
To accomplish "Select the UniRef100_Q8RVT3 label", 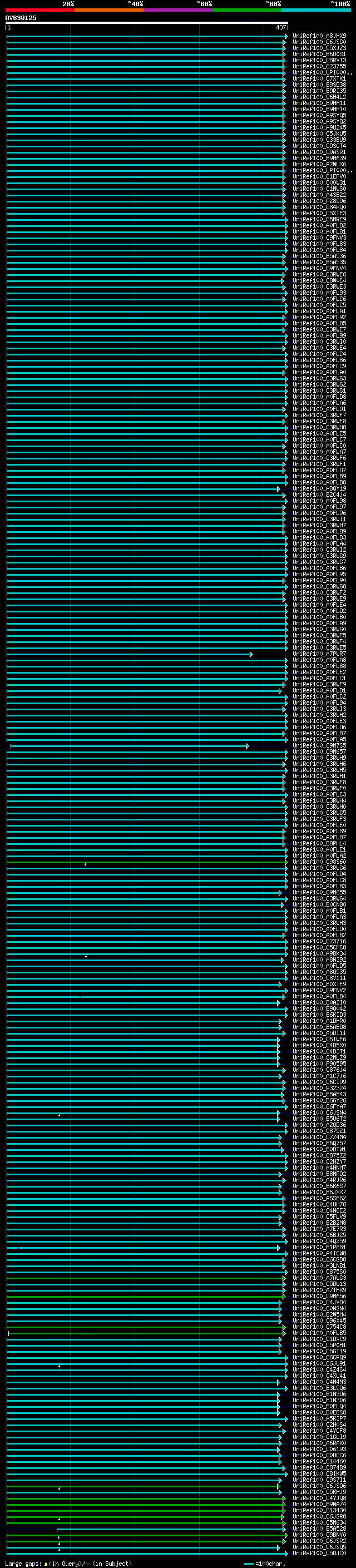I will coord(319,60).
